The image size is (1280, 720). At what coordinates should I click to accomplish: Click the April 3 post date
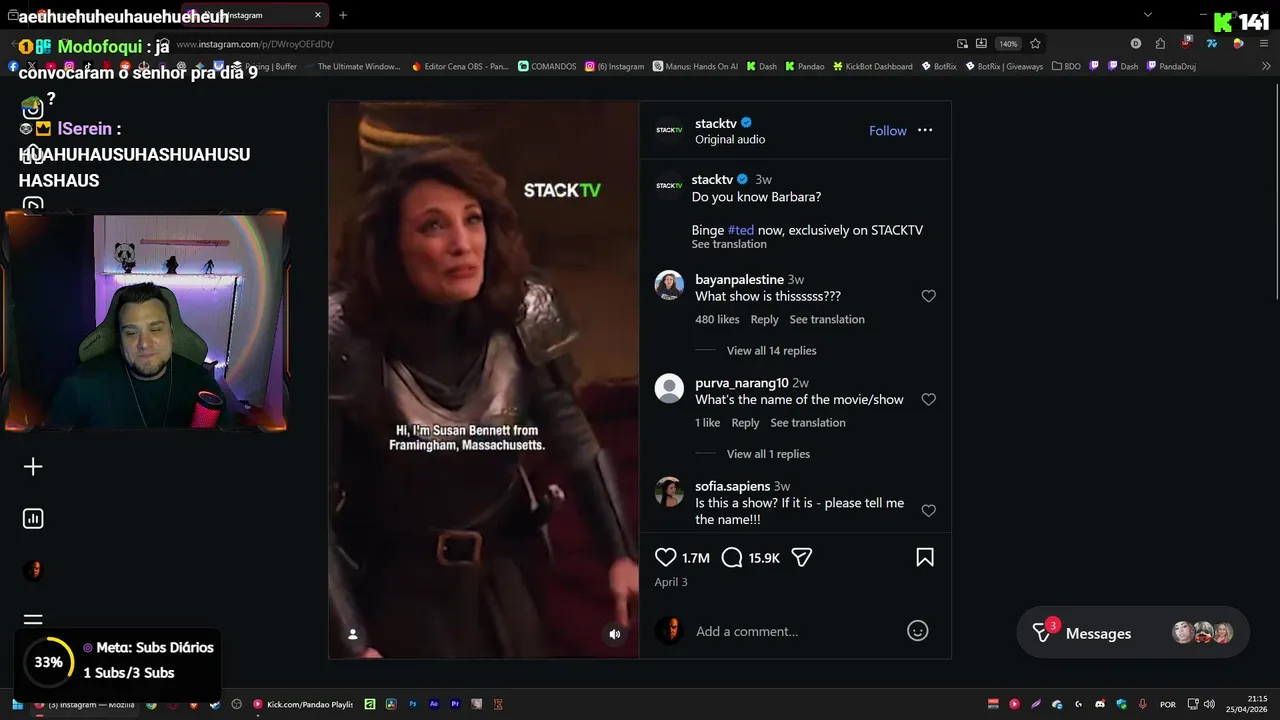click(671, 582)
